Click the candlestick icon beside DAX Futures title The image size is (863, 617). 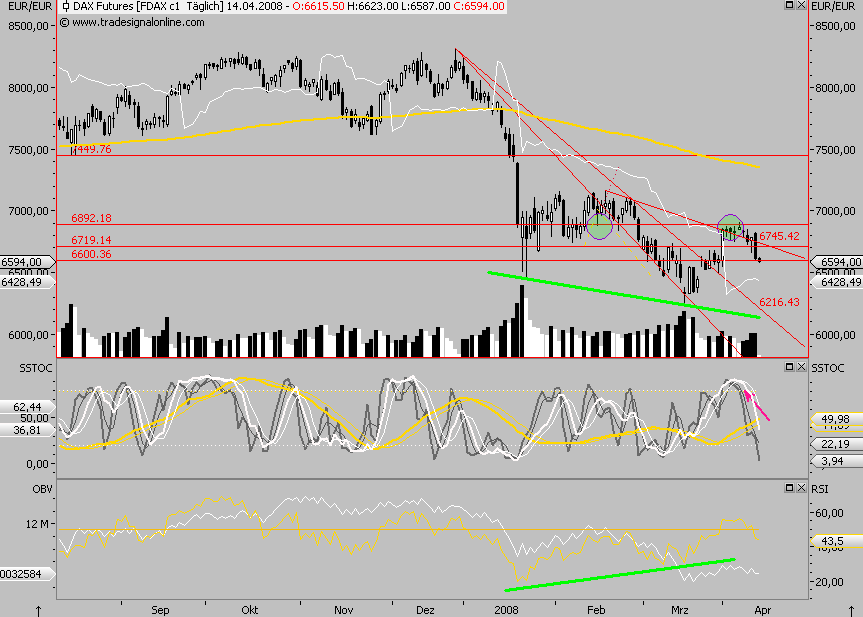pos(66,7)
